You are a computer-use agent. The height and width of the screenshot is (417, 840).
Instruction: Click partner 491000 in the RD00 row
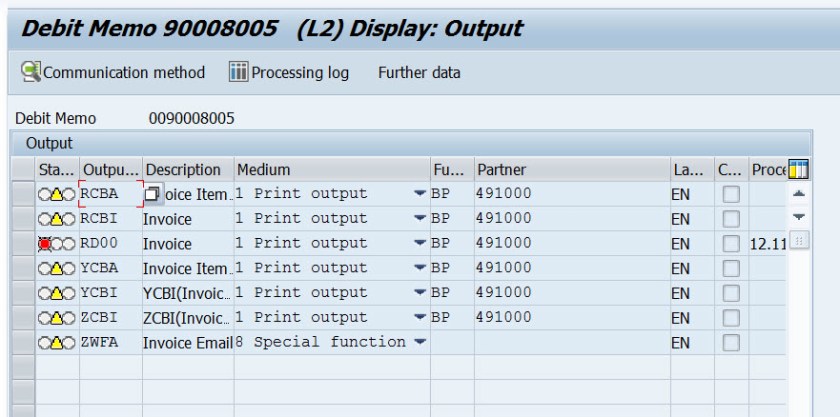tap(572, 243)
